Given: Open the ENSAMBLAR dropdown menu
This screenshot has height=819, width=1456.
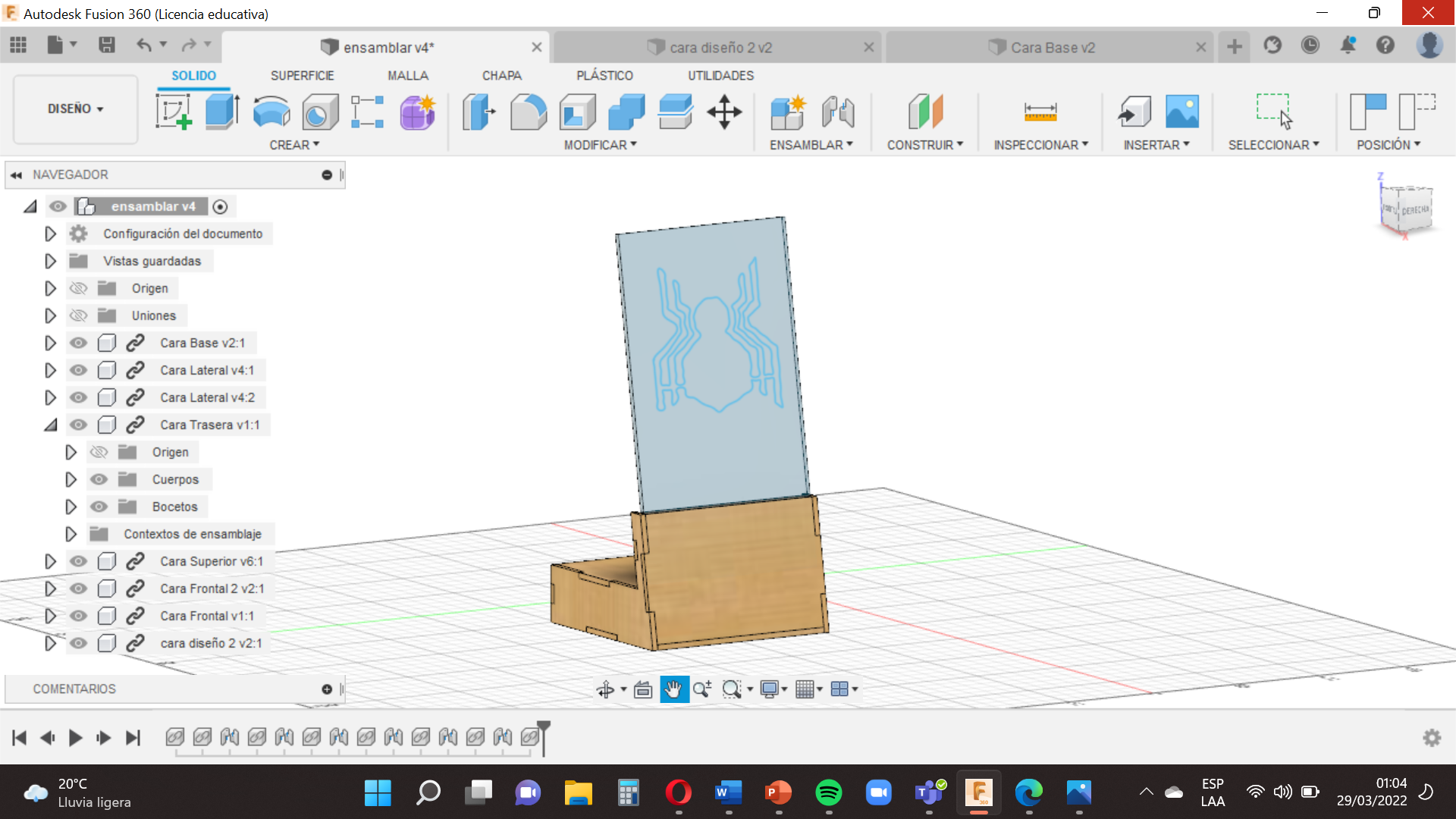Looking at the screenshot, I should pos(811,145).
